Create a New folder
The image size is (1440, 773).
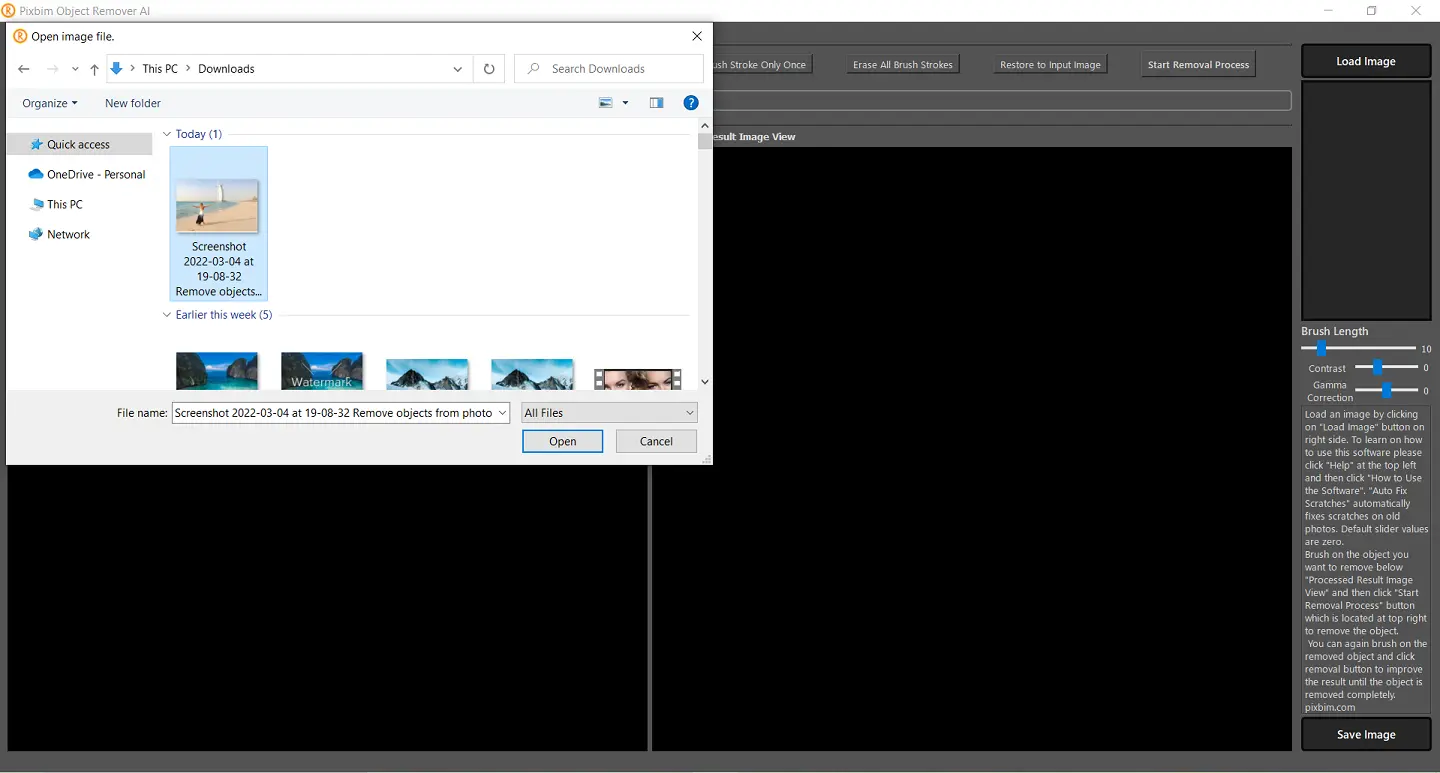click(x=133, y=103)
